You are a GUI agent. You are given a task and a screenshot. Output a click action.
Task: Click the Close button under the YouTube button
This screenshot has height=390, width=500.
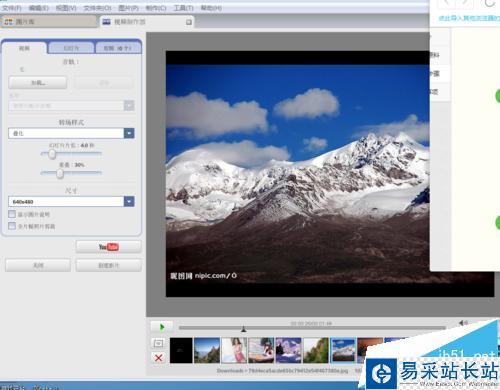click(38, 266)
